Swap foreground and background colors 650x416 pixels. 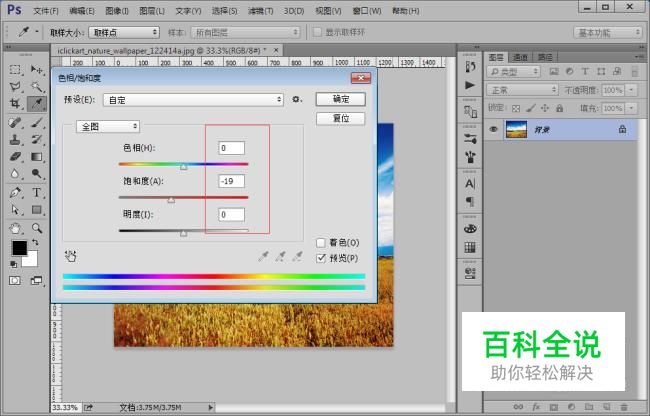[x=35, y=242]
